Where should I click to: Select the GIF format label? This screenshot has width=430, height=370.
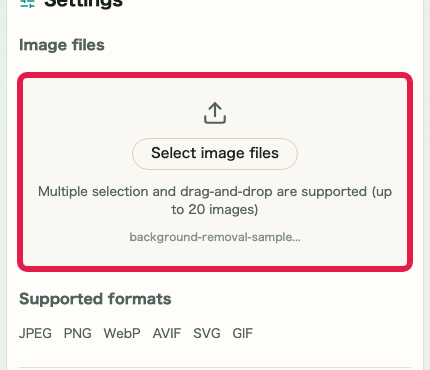tap(243, 333)
